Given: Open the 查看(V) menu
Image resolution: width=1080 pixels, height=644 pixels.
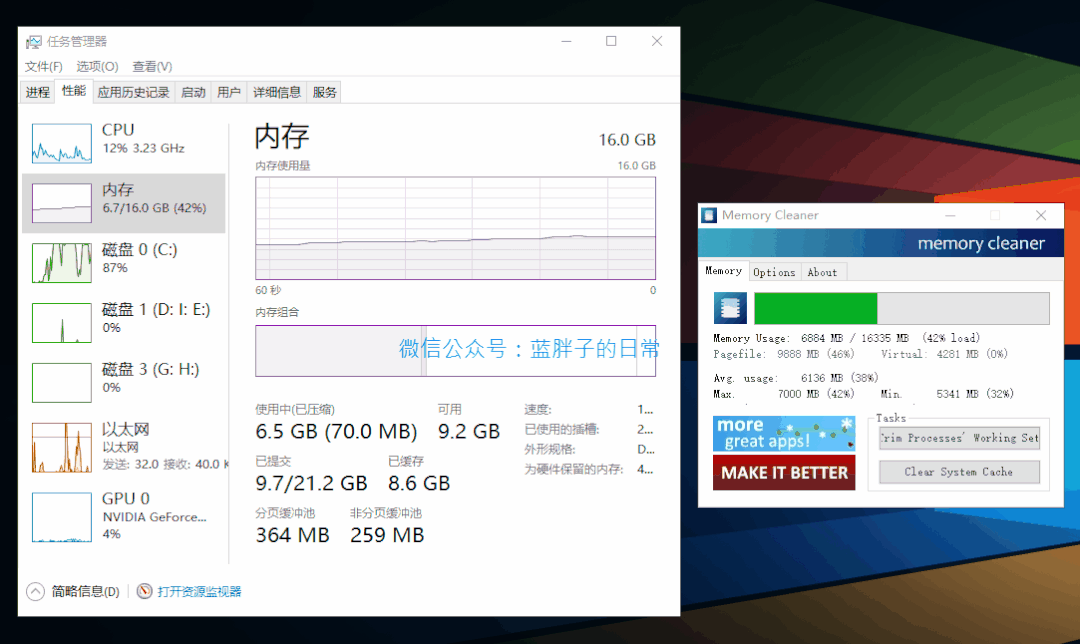Looking at the screenshot, I should pyautogui.click(x=151, y=66).
